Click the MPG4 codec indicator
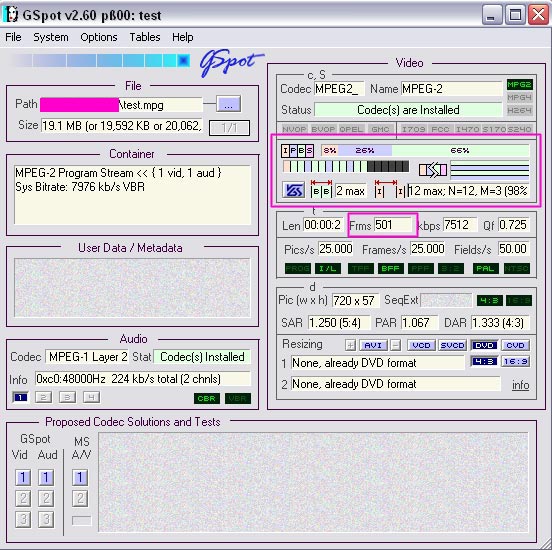The image size is (552, 550). click(x=519, y=97)
